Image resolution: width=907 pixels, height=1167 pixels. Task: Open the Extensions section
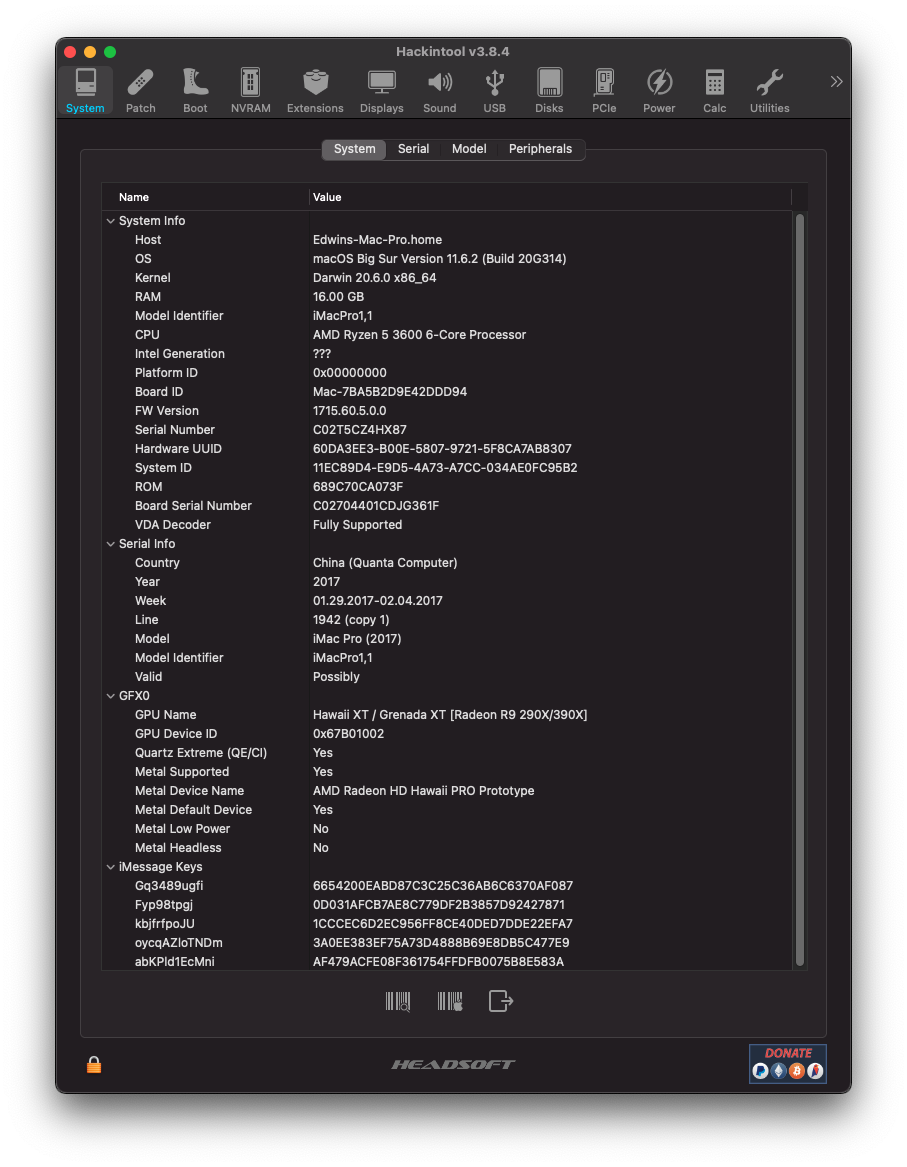point(315,91)
